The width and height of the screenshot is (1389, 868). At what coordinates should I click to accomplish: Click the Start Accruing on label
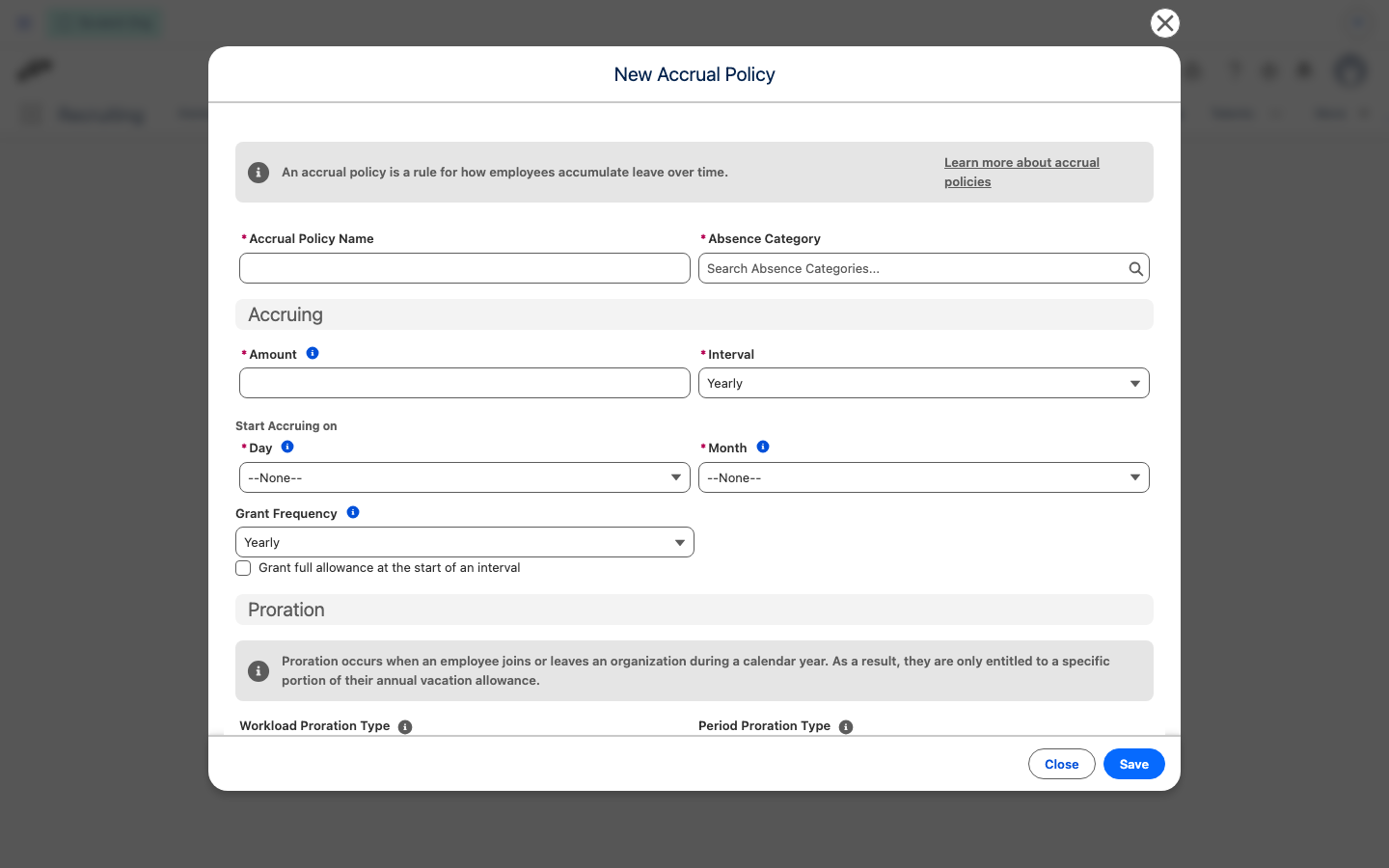(286, 425)
